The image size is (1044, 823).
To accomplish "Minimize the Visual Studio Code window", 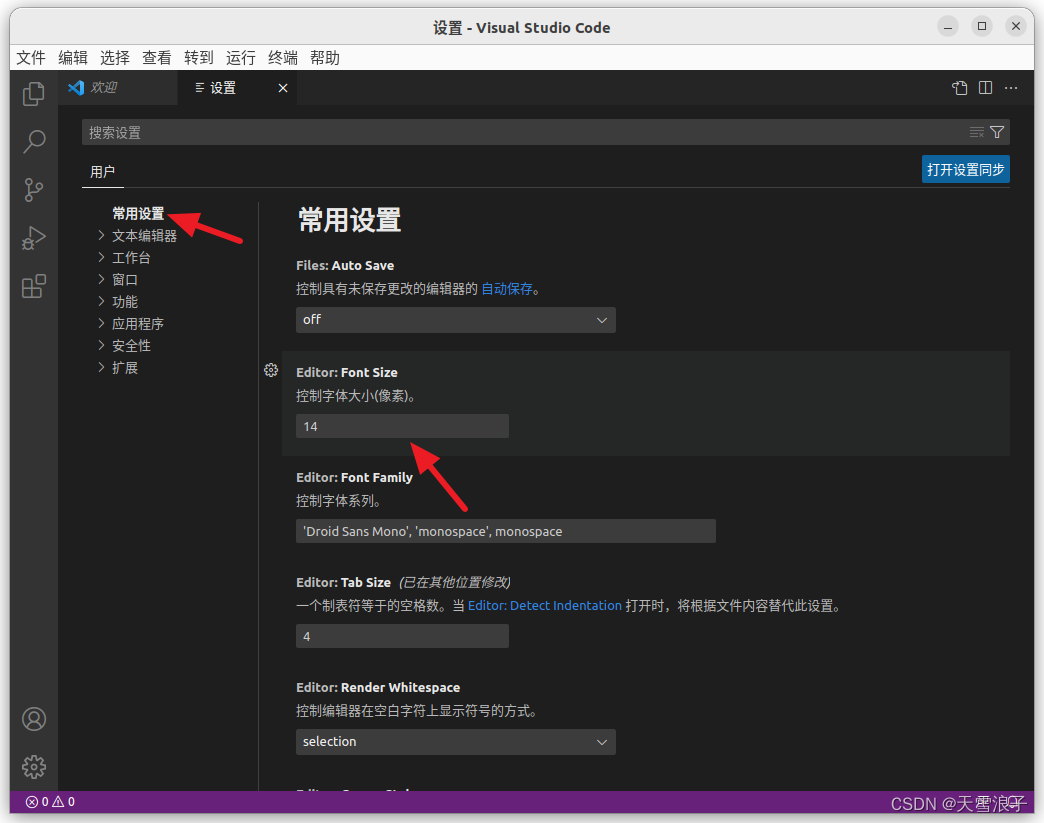I will 947,27.
